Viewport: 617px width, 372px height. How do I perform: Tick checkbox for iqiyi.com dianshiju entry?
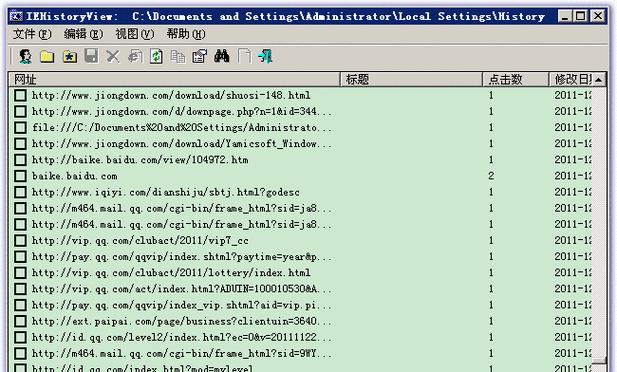(x=20, y=192)
